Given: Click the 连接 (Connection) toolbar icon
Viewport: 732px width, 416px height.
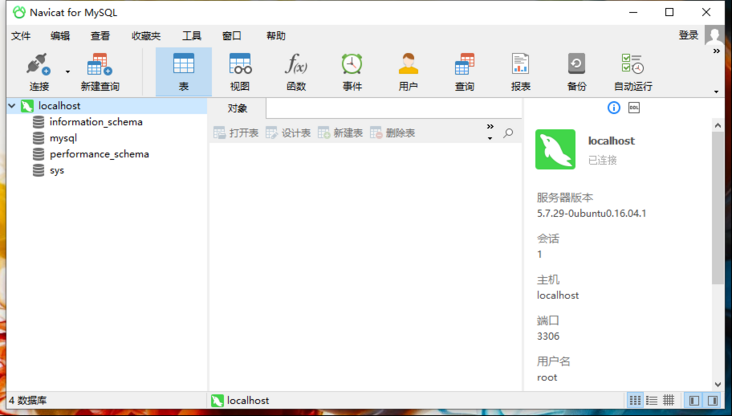Looking at the screenshot, I should pos(39,71).
